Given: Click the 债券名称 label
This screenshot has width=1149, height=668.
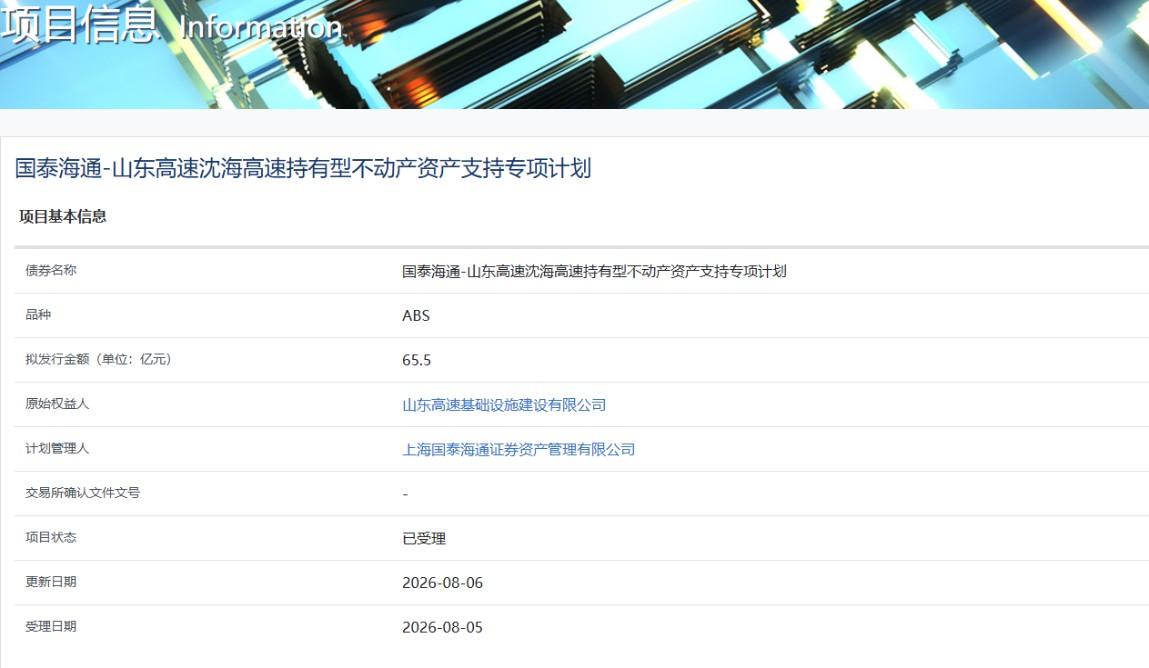Looking at the screenshot, I should tap(51, 270).
